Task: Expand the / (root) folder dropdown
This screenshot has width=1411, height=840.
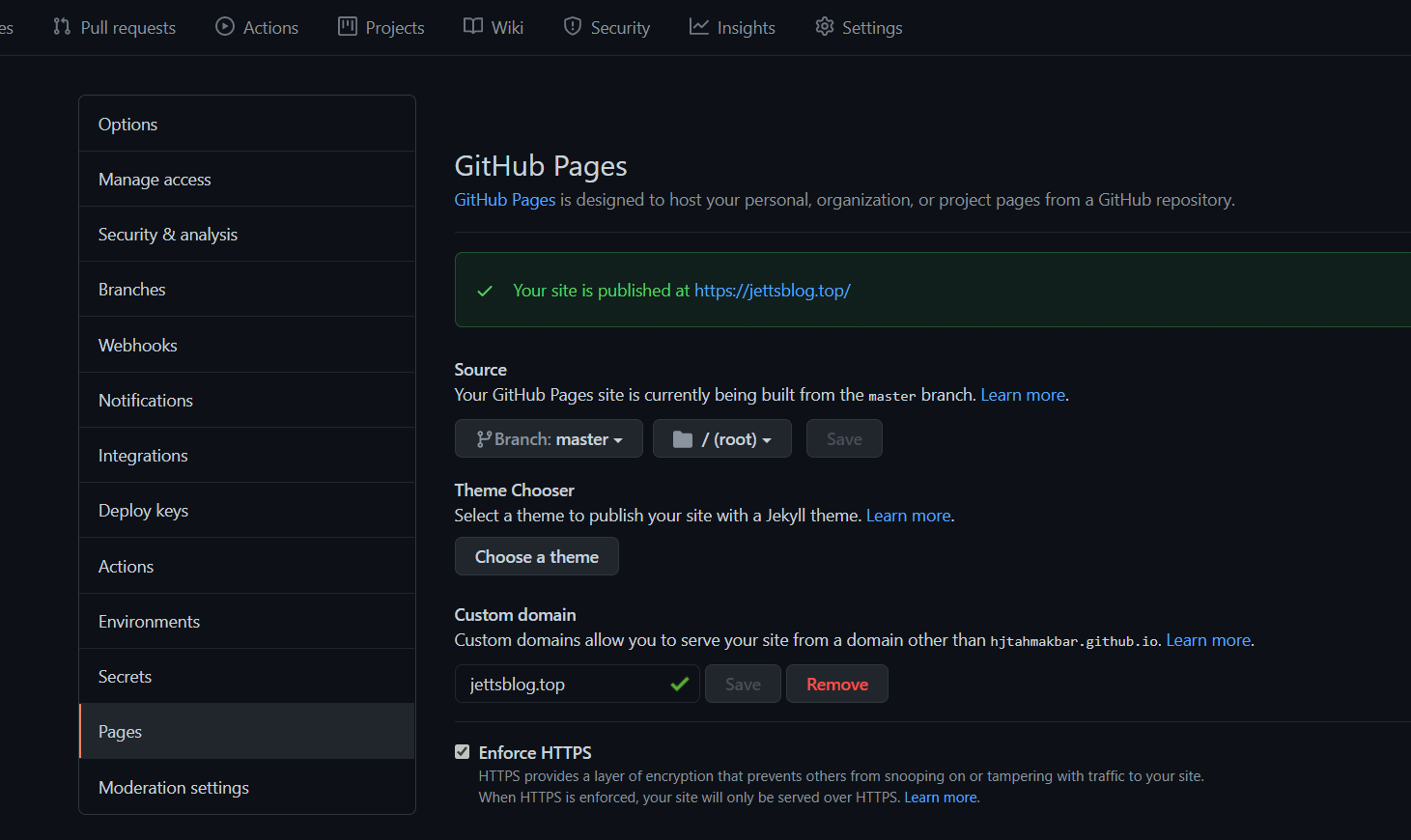Action: click(722, 439)
